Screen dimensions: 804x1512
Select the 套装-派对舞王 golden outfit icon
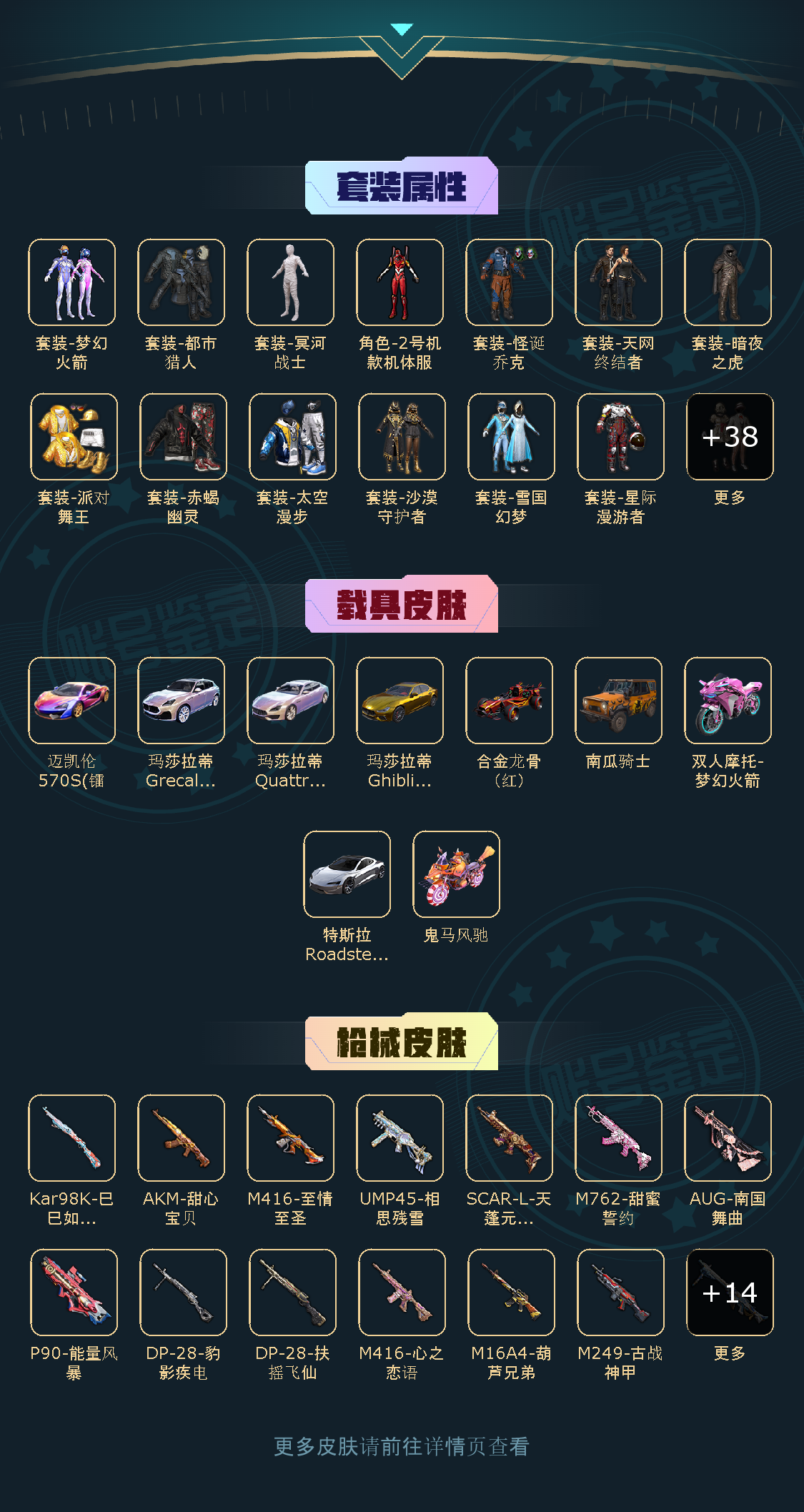pos(74,437)
